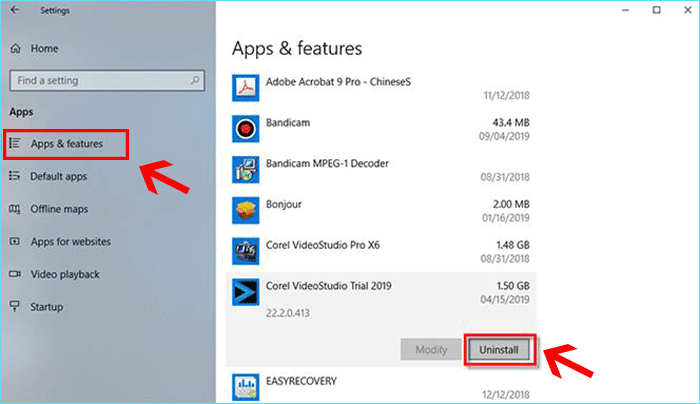The image size is (700, 404).
Task: Click the greyed Modify button
Action: click(431, 350)
